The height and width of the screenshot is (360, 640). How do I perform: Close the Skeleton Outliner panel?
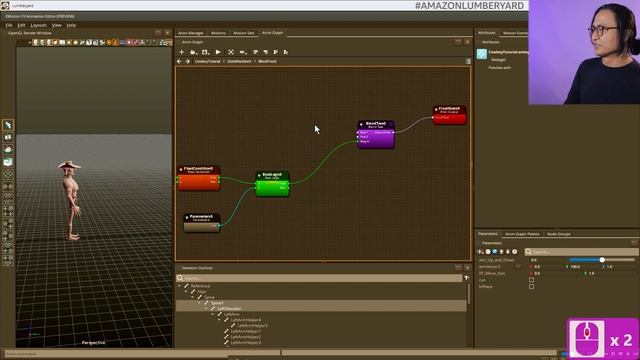(x=467, y=268)
